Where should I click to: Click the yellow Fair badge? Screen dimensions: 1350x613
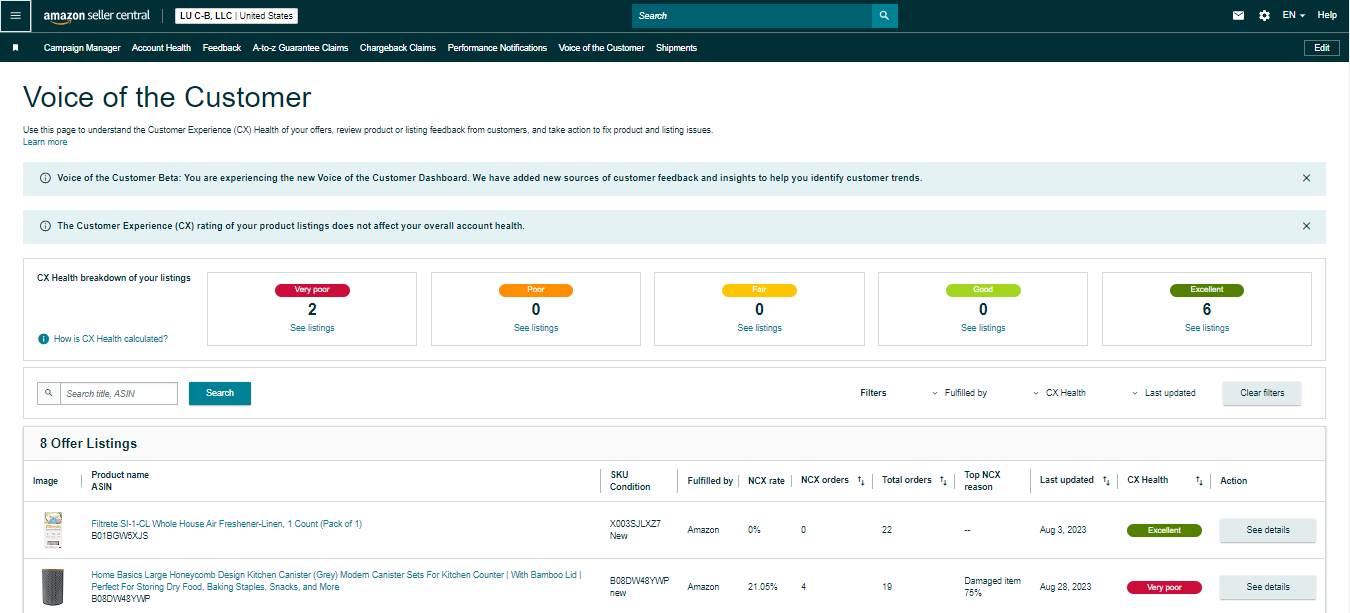coord(760,290)
